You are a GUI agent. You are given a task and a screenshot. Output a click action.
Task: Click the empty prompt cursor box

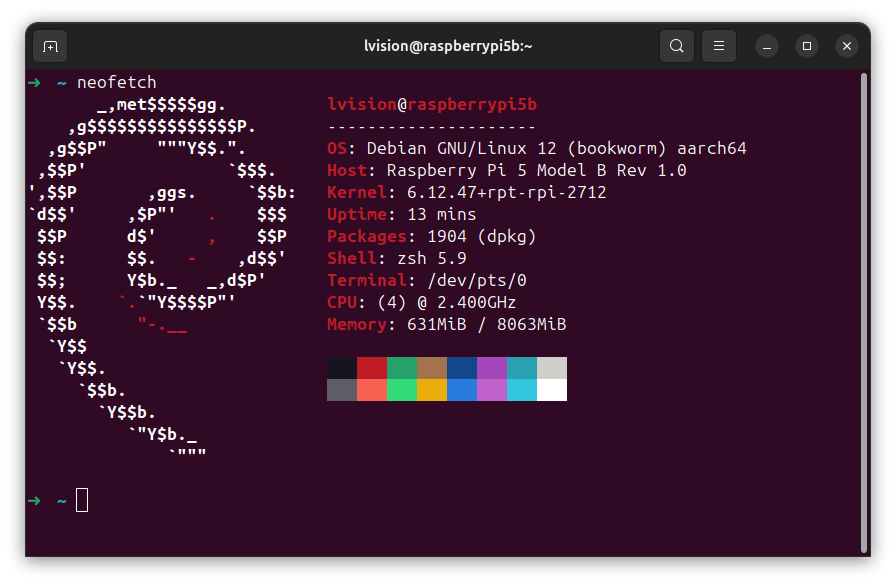(82, 500)
